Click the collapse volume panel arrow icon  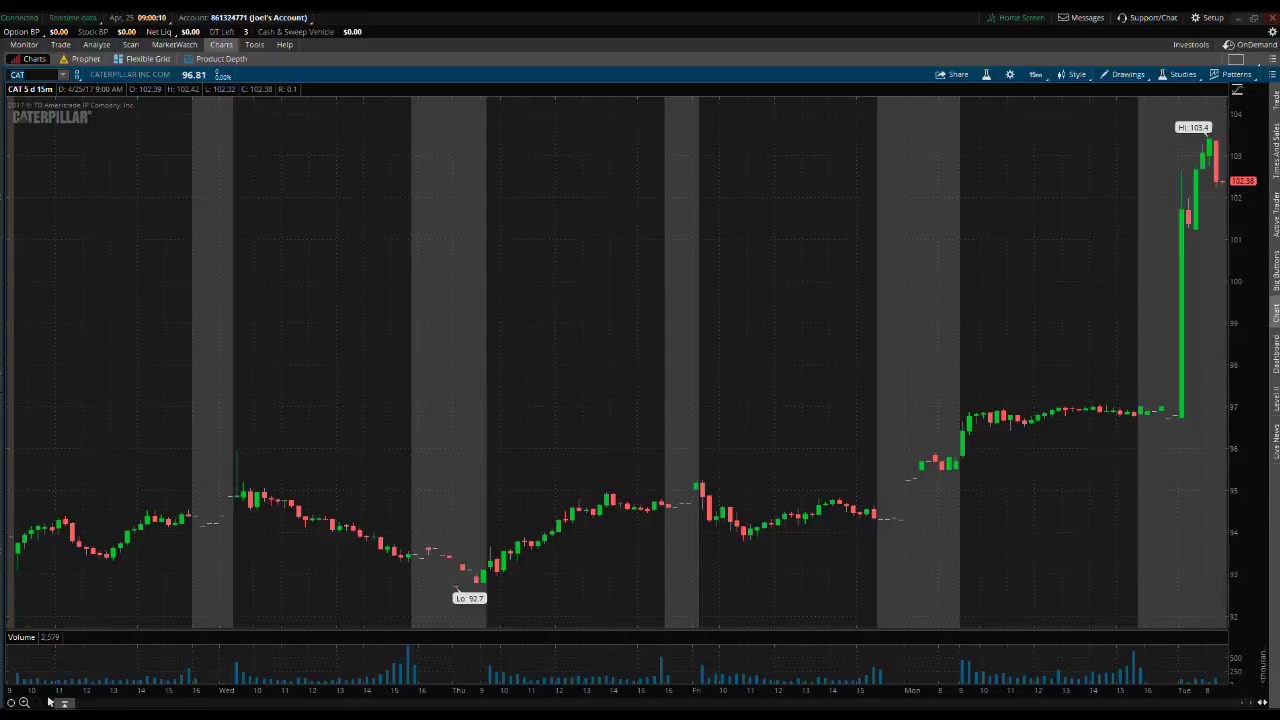(x=64, y=703)
